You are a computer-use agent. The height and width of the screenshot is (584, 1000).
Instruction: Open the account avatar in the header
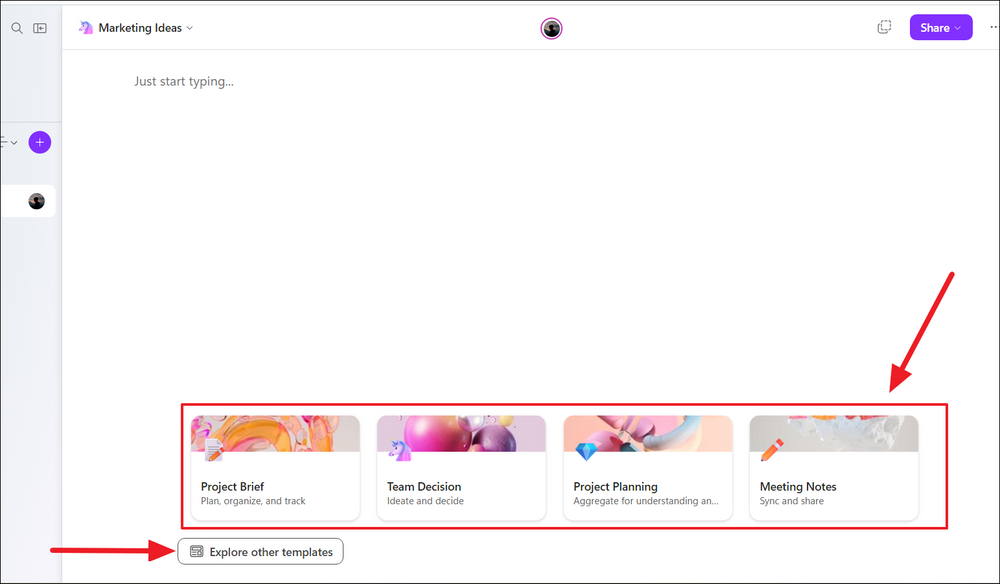point(551,28)
